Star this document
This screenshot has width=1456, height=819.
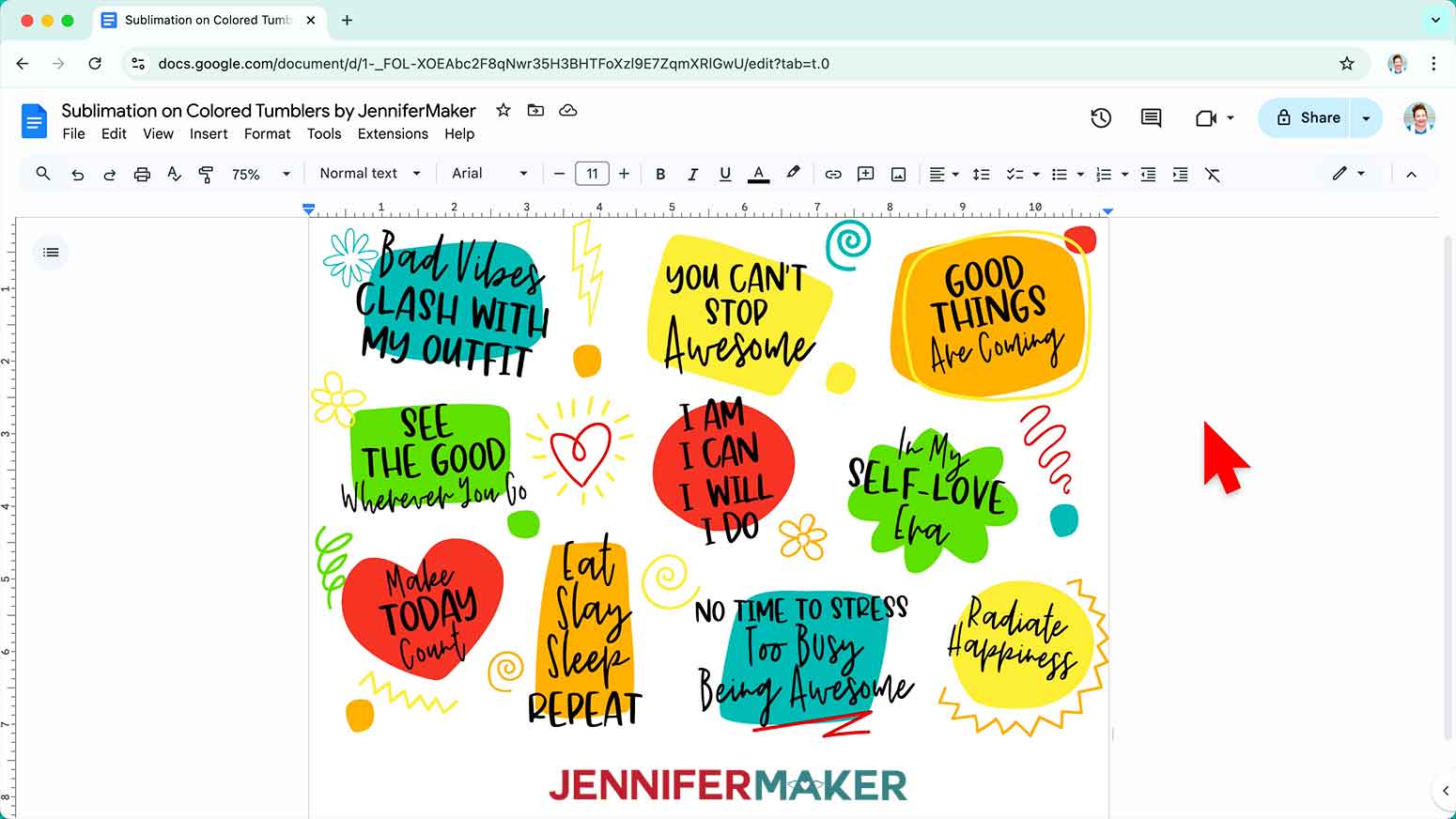(x=503, y=110)
